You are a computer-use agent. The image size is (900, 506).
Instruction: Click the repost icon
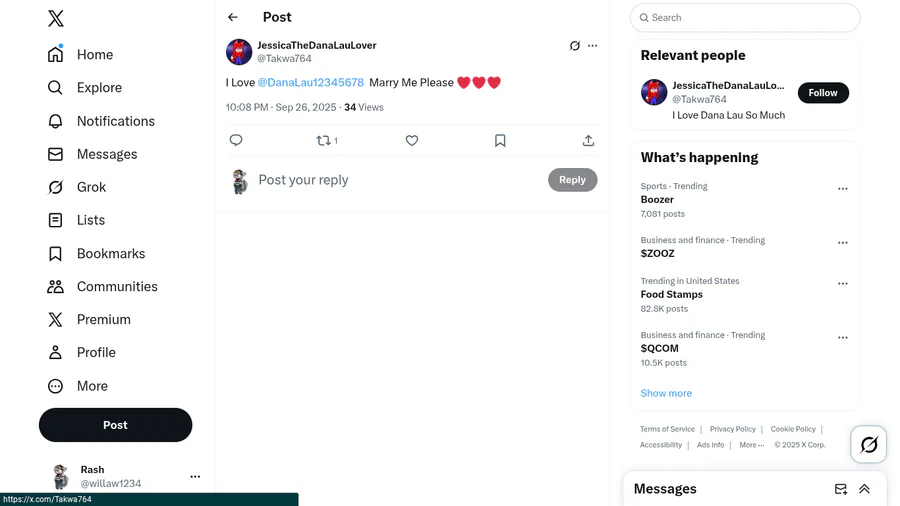324,141
